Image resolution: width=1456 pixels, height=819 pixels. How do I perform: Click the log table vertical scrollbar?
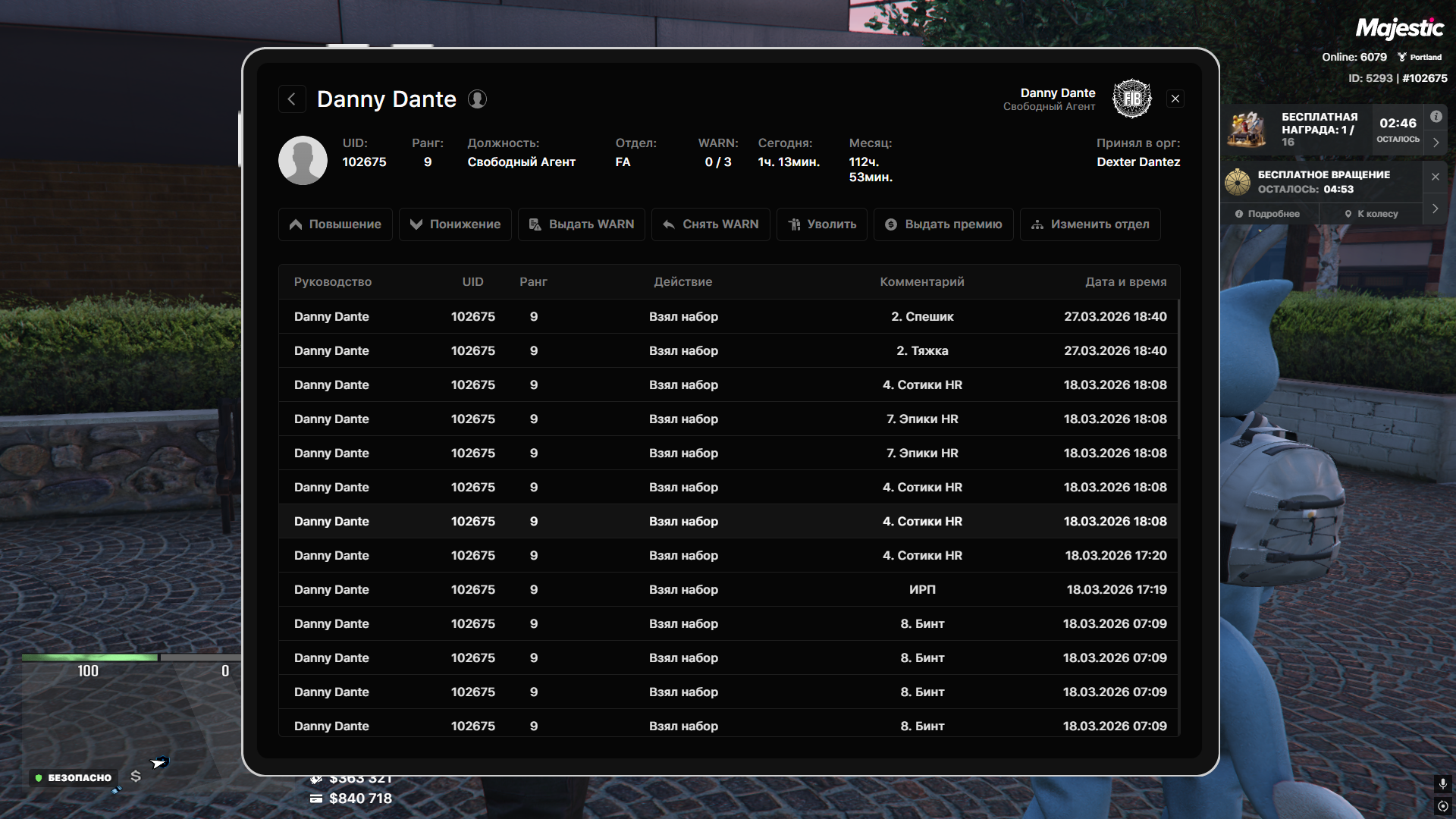point(1178,369)
